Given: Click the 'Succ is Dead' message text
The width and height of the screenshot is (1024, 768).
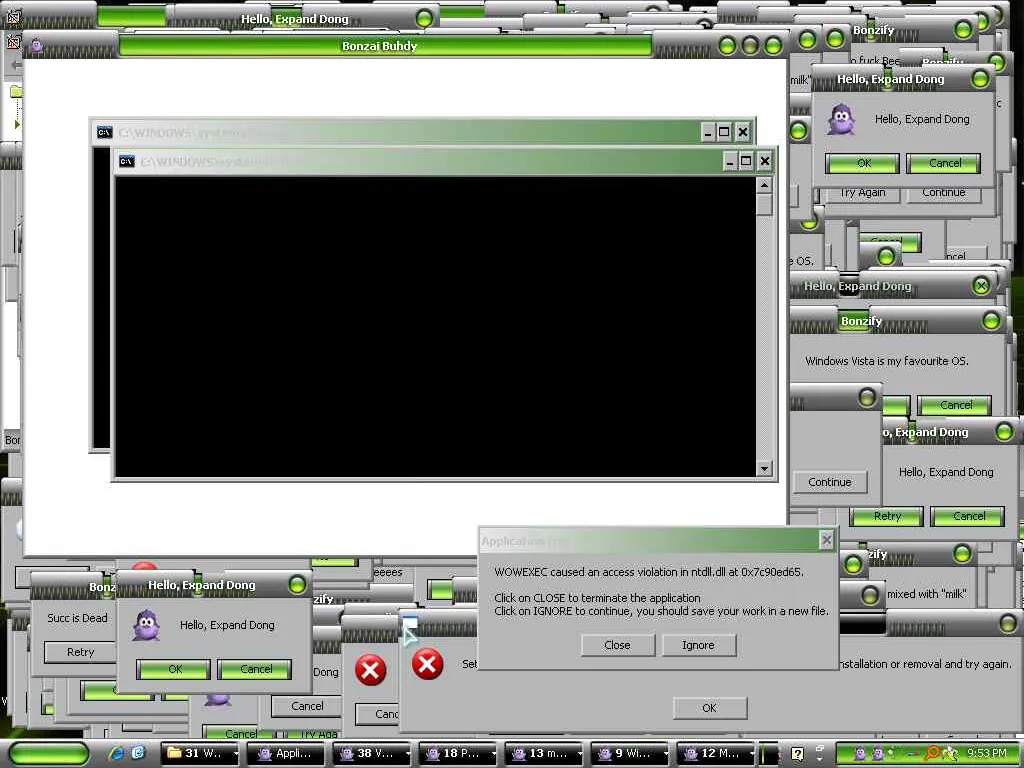Looking at the screenshot, I should (x=77, y=618).
